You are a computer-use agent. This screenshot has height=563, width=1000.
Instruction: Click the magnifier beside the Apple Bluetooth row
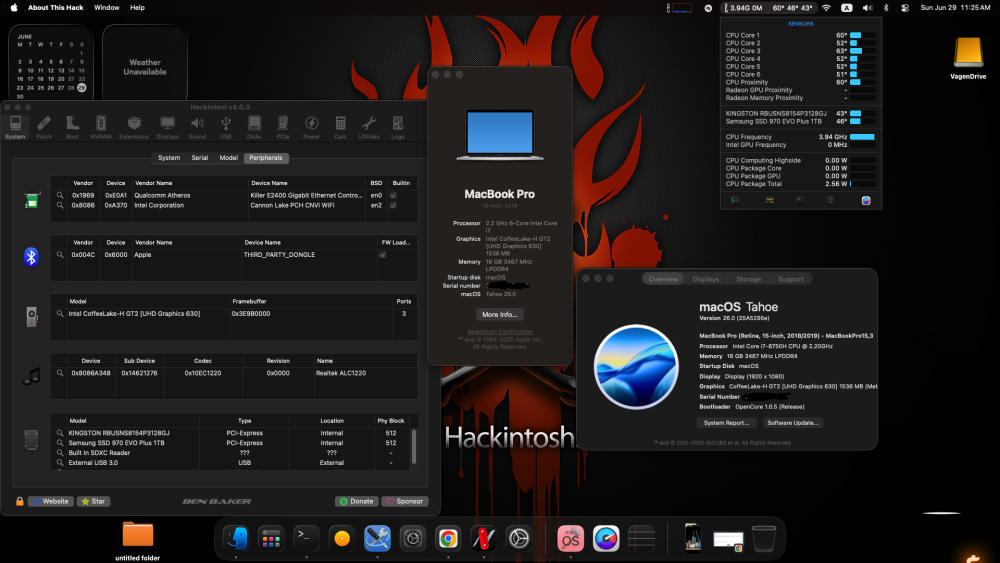[60, 254]
